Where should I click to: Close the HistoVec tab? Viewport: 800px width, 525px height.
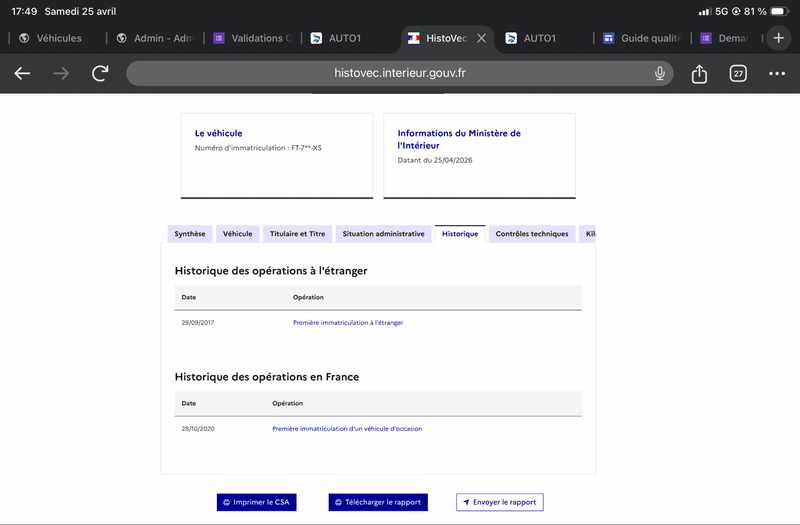[481, 38]
